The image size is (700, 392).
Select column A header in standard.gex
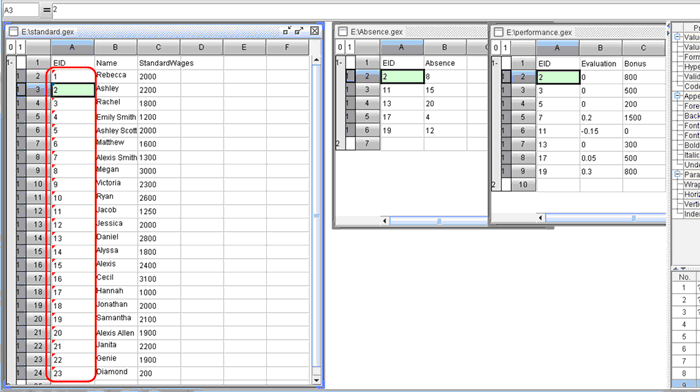click(x=72, y=47)
